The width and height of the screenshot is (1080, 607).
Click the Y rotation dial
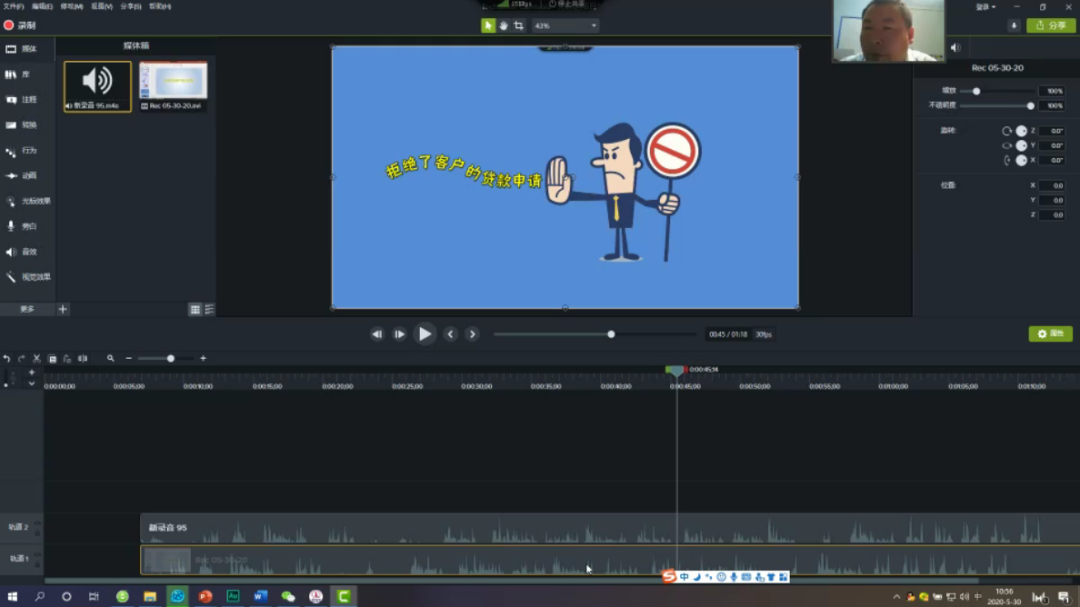tap(1021, 145)
